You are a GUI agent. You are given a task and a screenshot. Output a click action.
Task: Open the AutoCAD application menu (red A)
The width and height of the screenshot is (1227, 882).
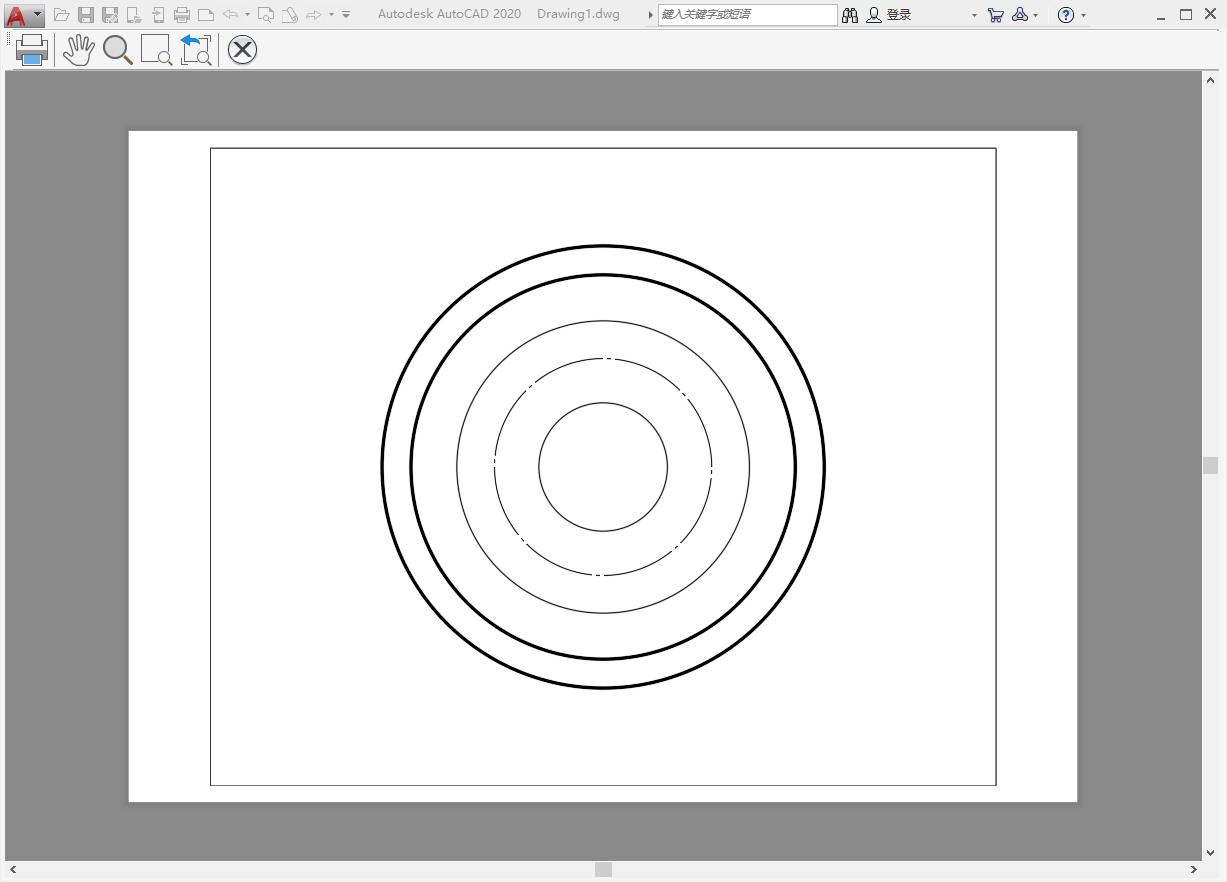(17, 15)
